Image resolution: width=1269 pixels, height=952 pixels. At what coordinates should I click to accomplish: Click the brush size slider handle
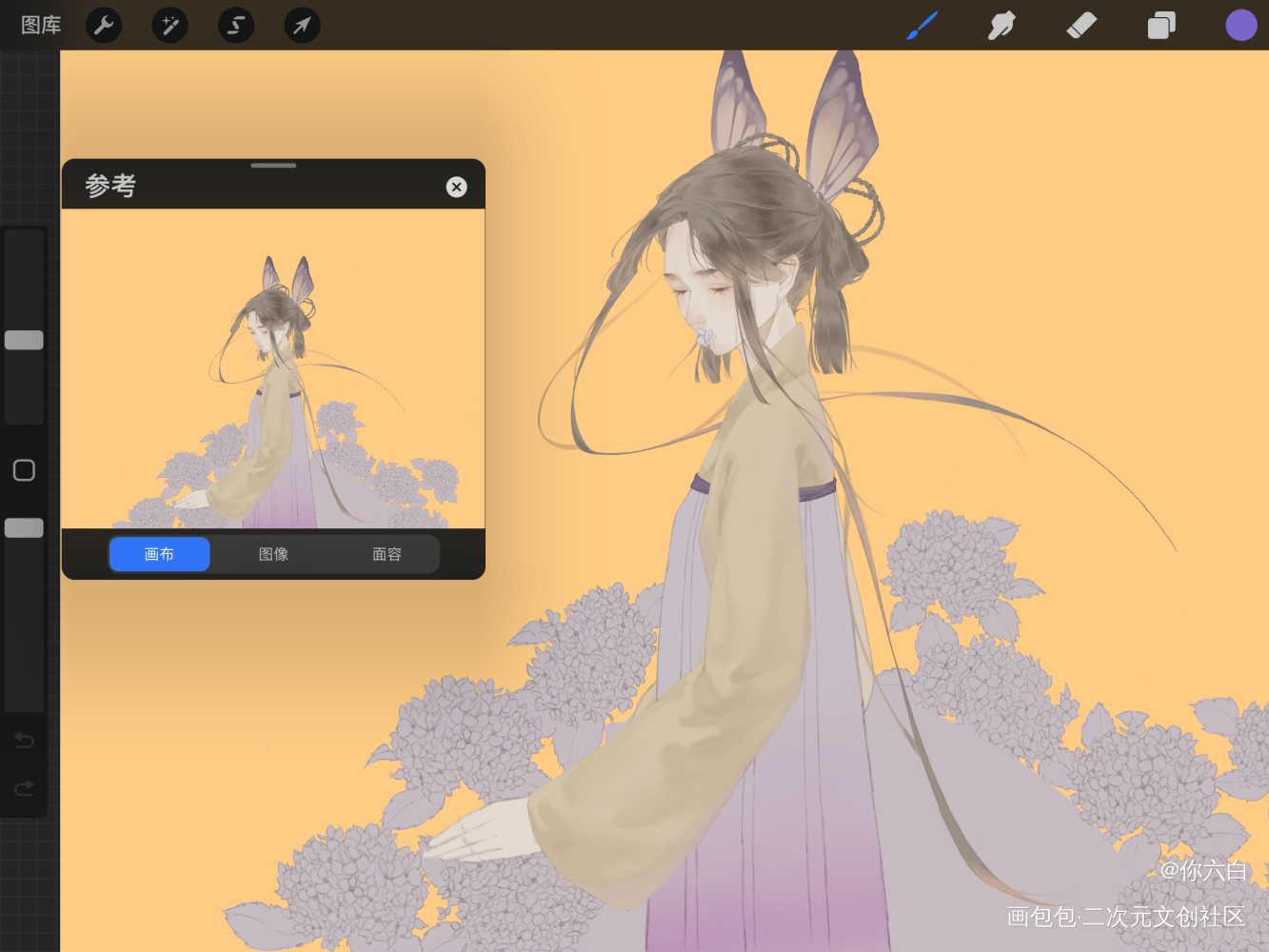pos(24,340)
